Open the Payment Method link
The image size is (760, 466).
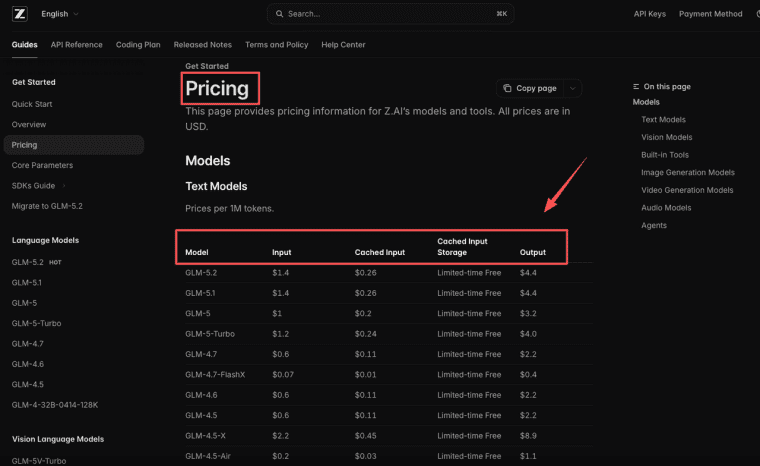point(711,14)
